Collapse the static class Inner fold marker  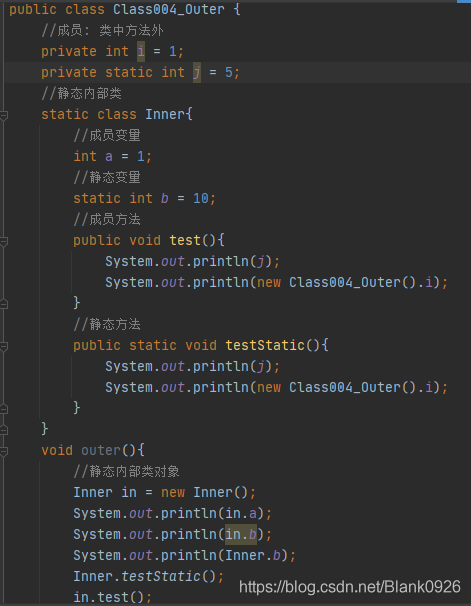pyautogui.click(x=3, y=115)
